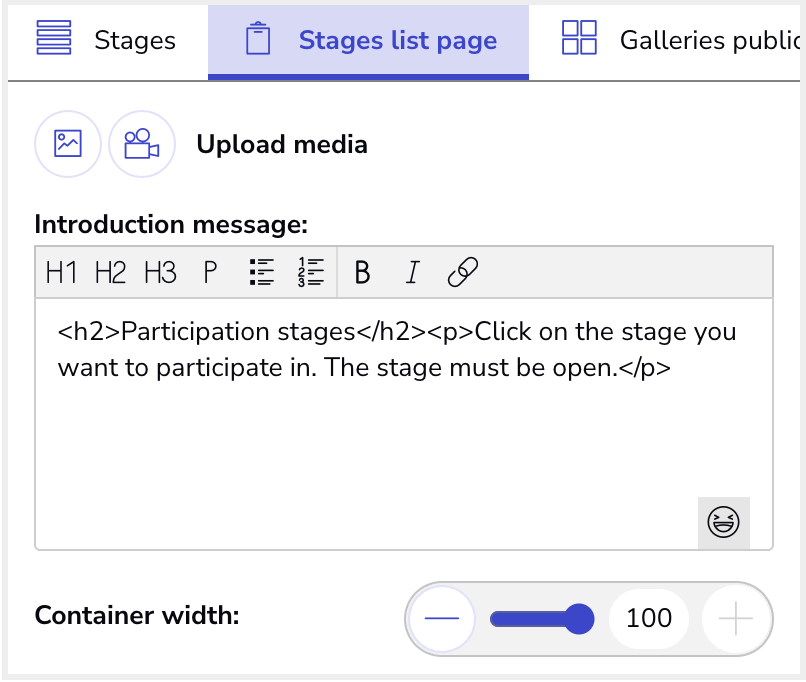Insert a hyperlink with the chain icon
Screen dimensions: 806x682
[x=463, y=272]
